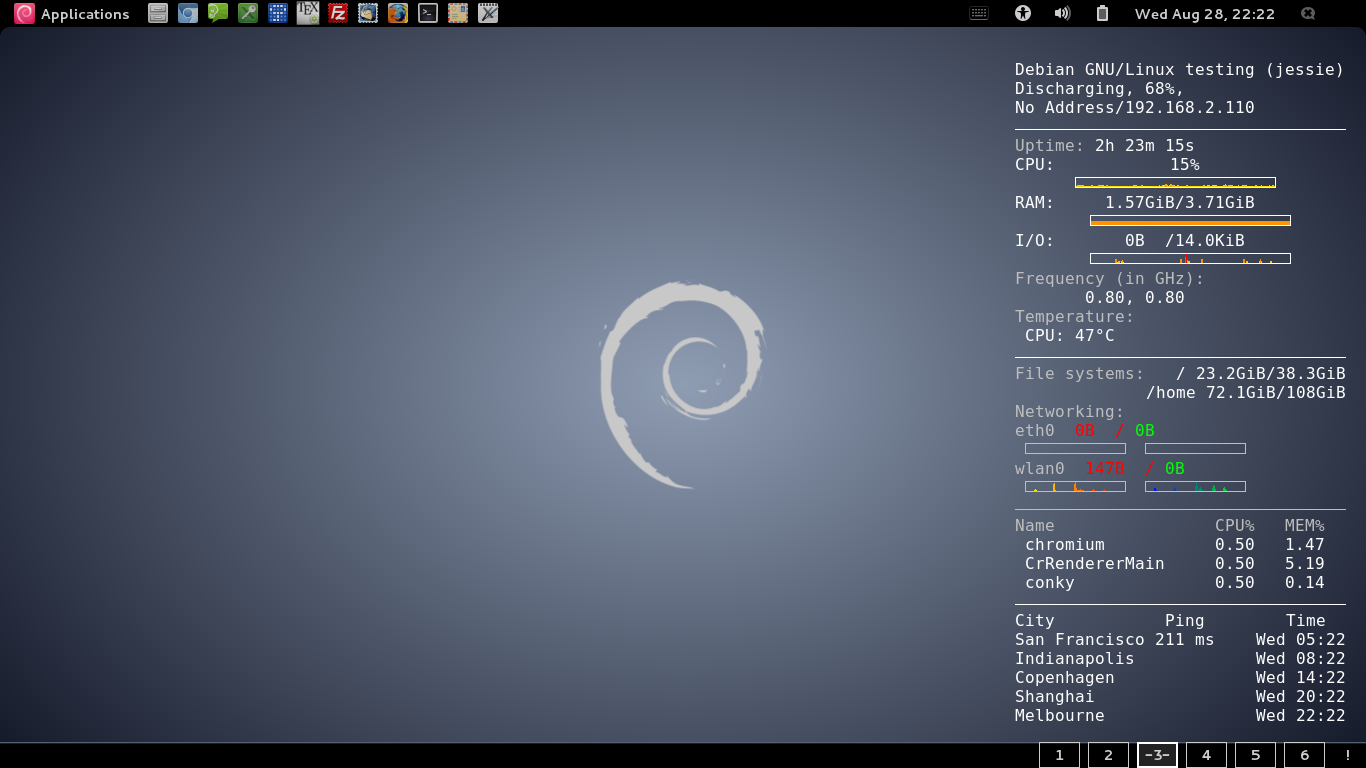Click the RAM usage bar
This screenshot has height=768, width=1366.
(1190, 220)
